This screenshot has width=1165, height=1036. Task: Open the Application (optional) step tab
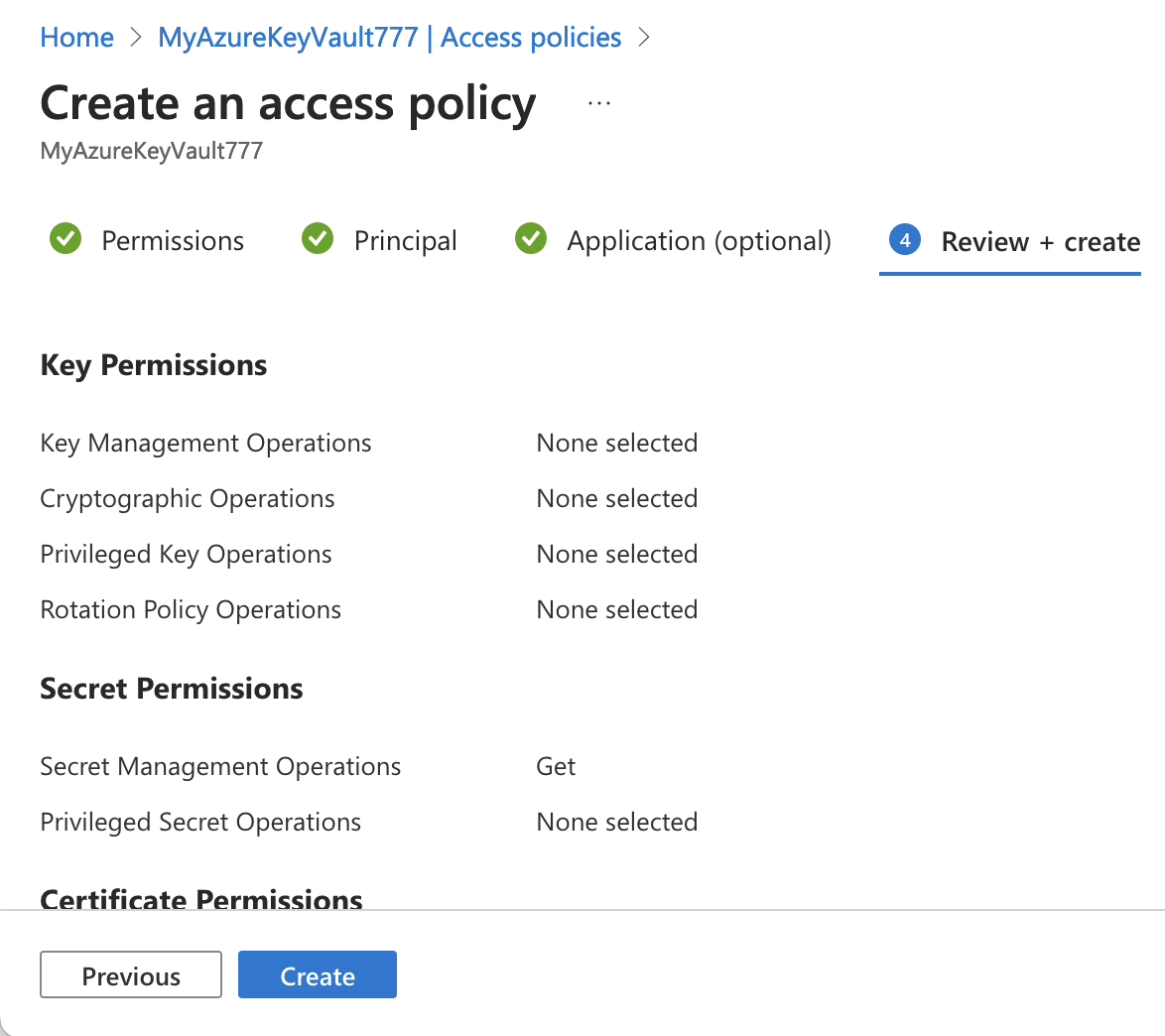[699, 241]
